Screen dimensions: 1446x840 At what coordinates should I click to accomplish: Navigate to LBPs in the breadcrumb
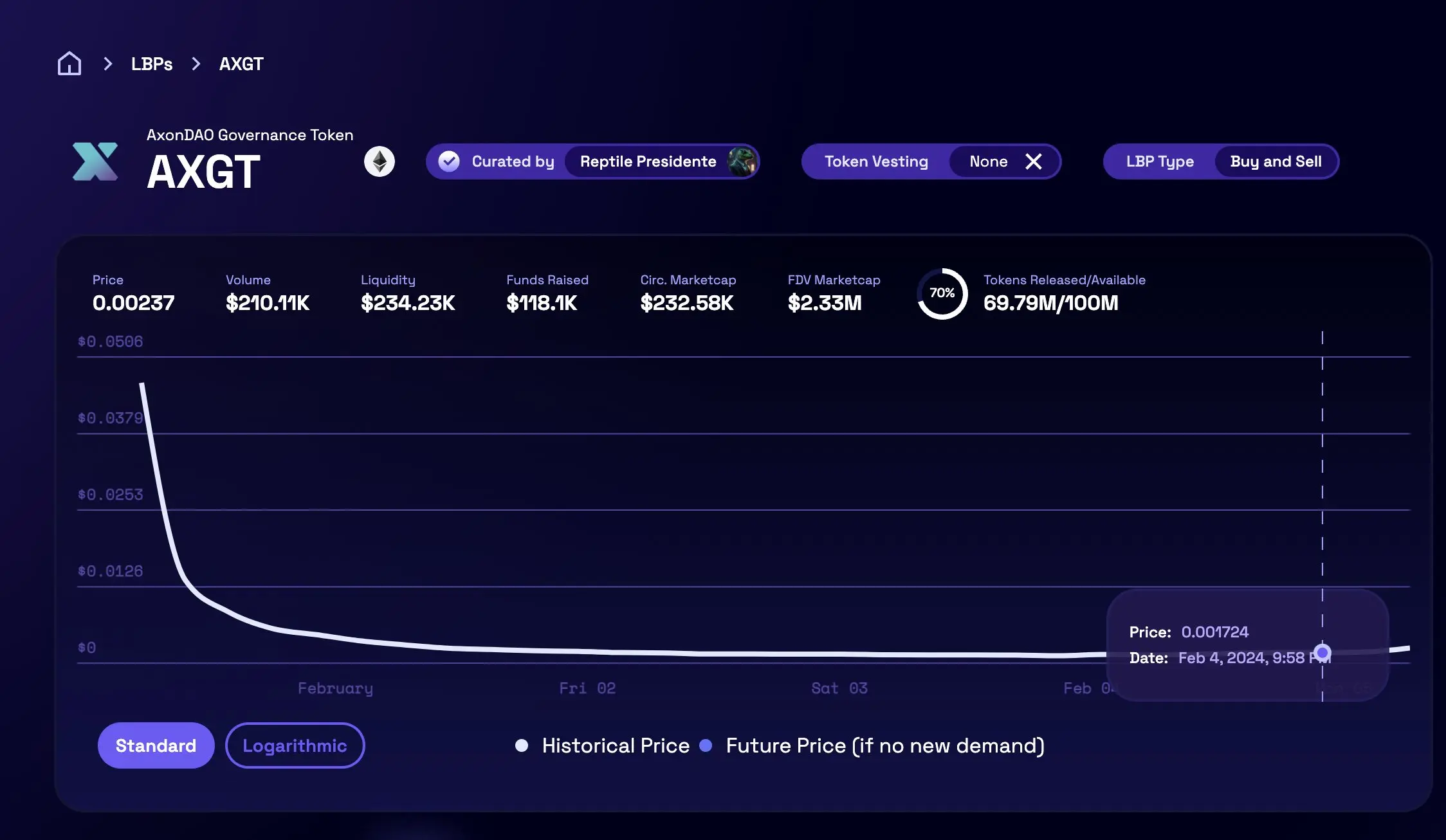(151, 63)
